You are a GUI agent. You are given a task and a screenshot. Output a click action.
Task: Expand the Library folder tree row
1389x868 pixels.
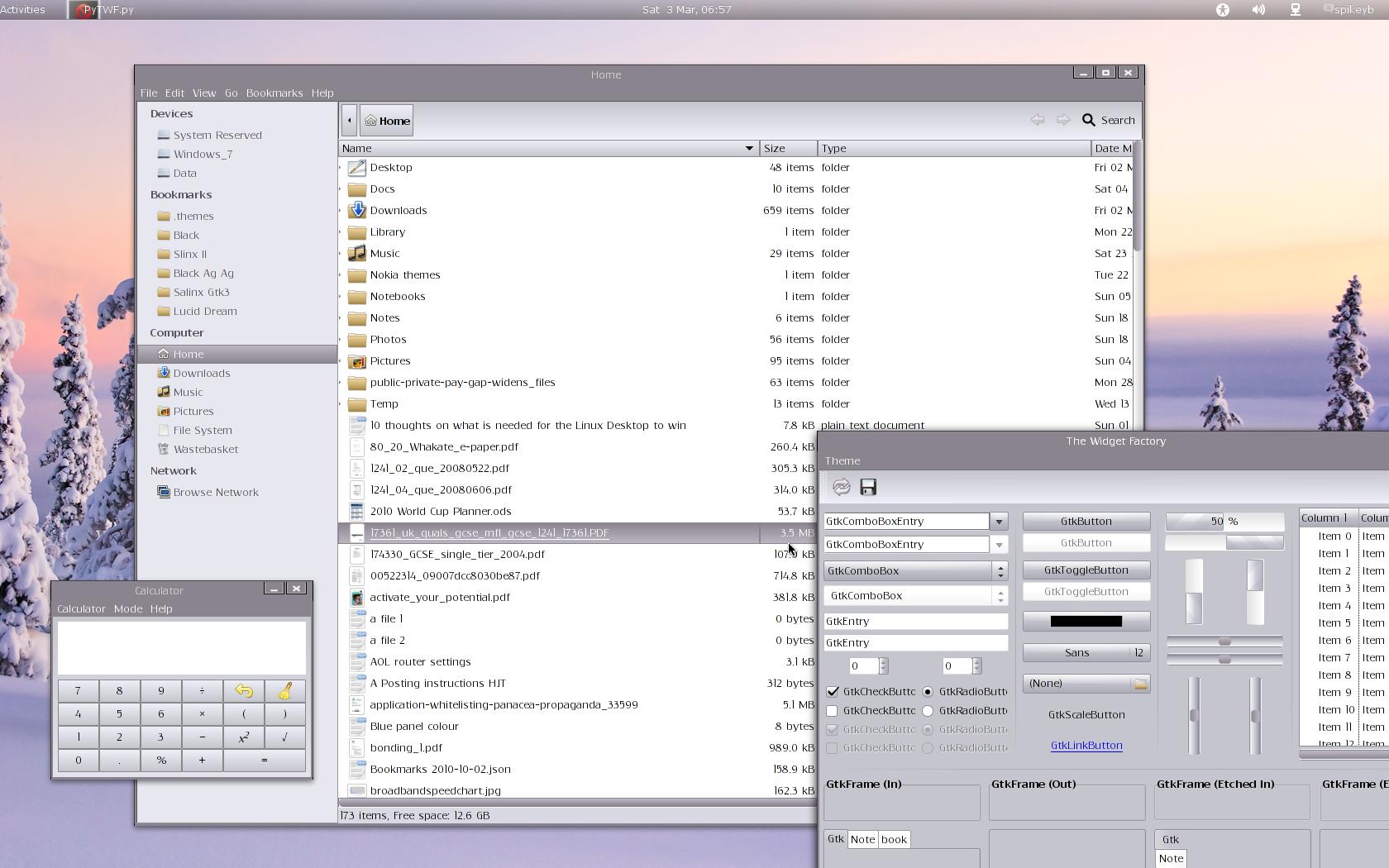click(x=341, y=231)
